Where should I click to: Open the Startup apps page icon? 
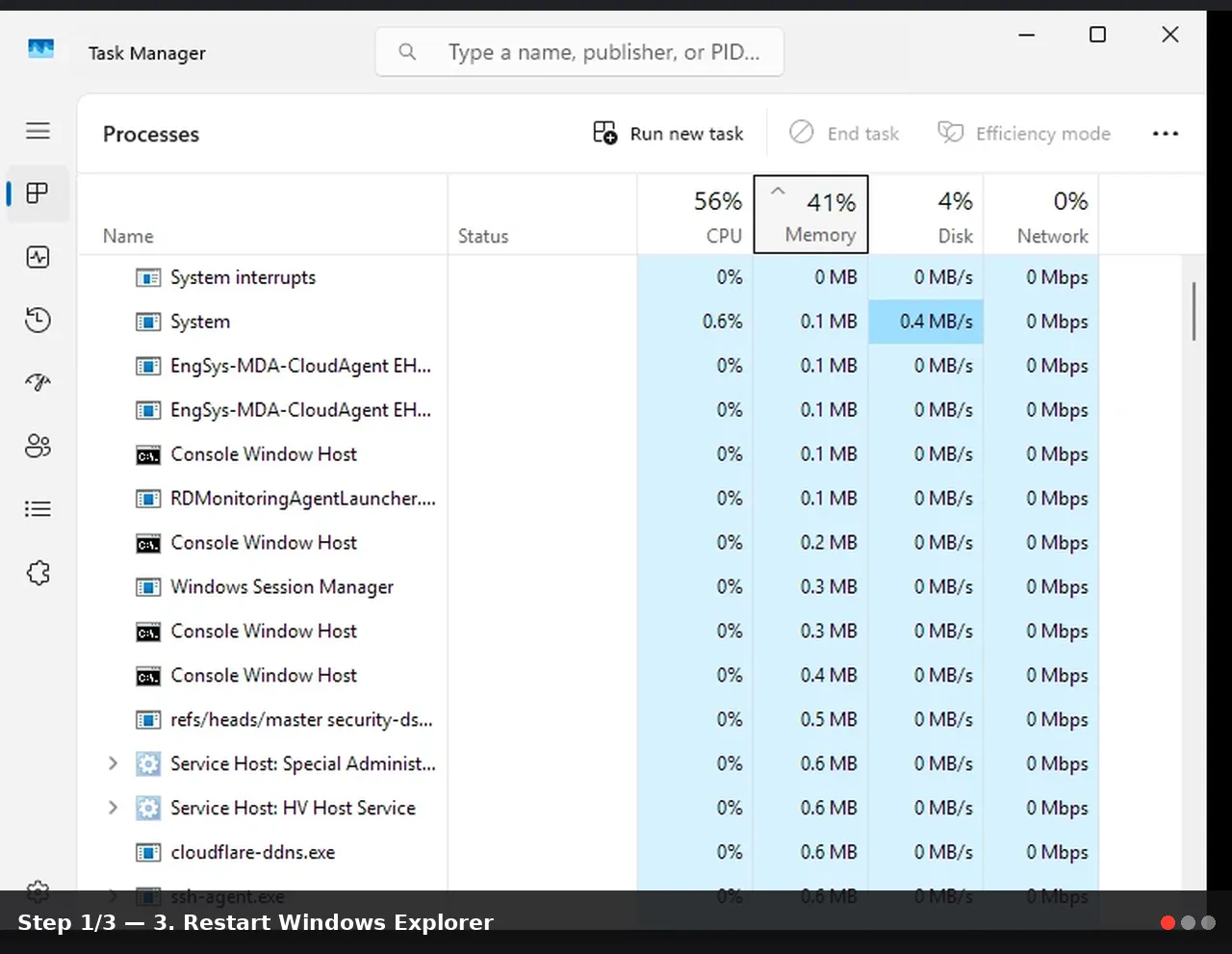pos(38,383)
